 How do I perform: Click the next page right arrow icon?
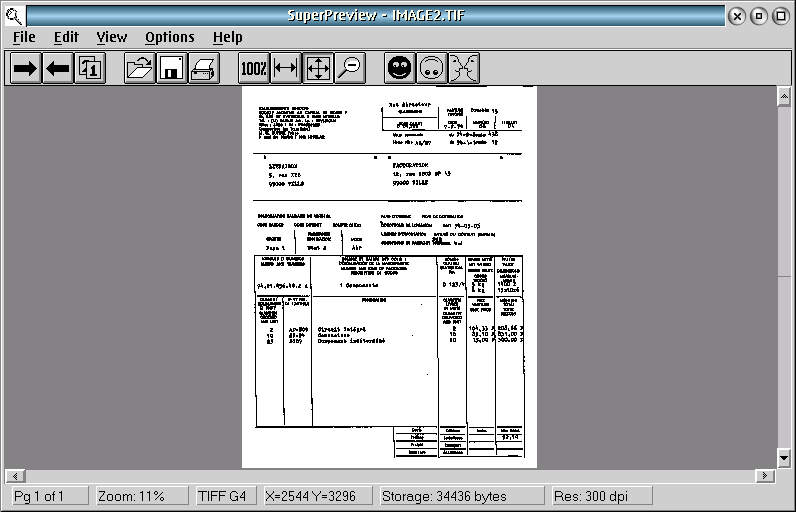[25, 68]
